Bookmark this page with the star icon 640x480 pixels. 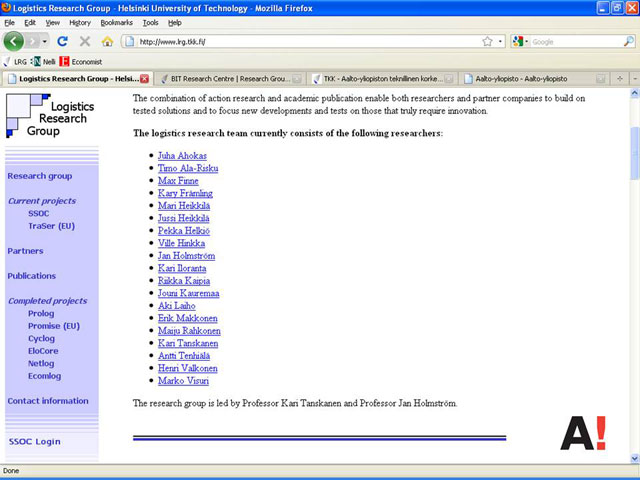[487, 42]
